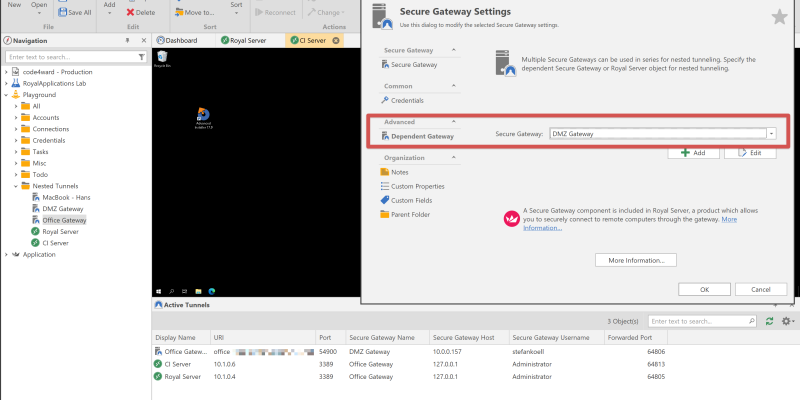The height and width of the screenshot is (400, 800).
Task: Pin the Navigation panel with the pin icon
Action: (127, 41)
